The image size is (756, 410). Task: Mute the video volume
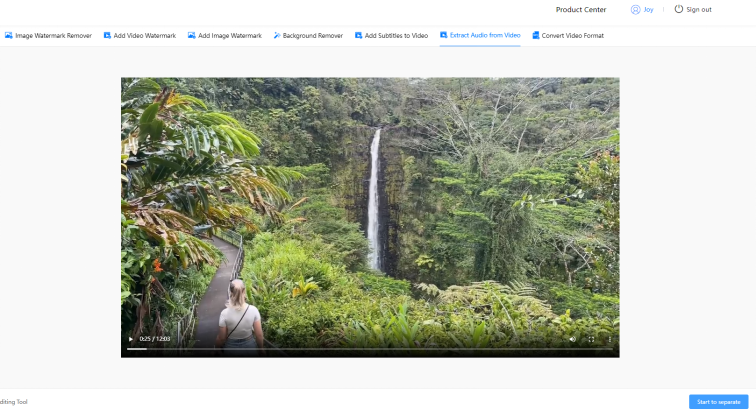click(572, 339)
